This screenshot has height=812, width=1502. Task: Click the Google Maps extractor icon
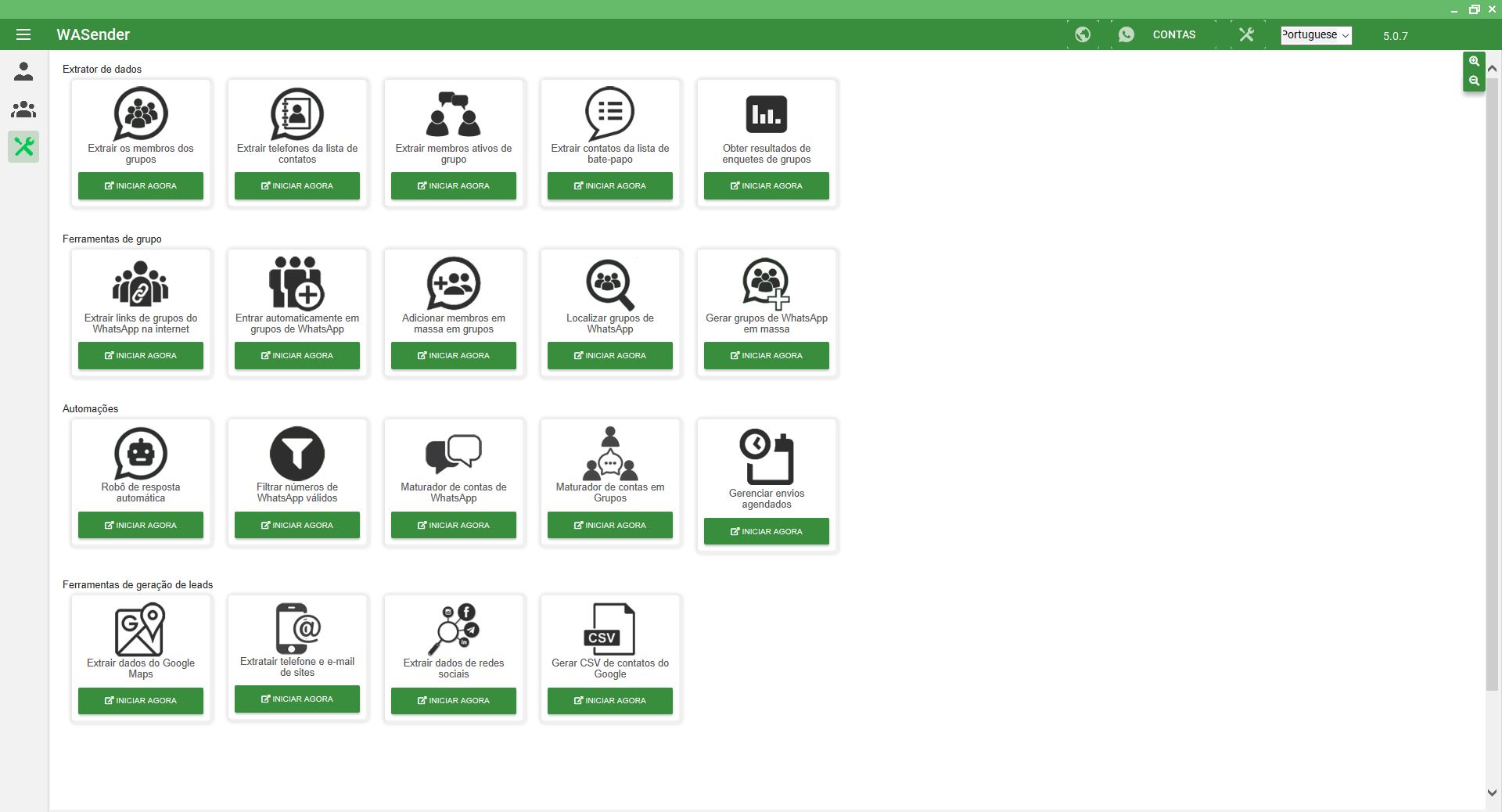[x=141, y=629]
